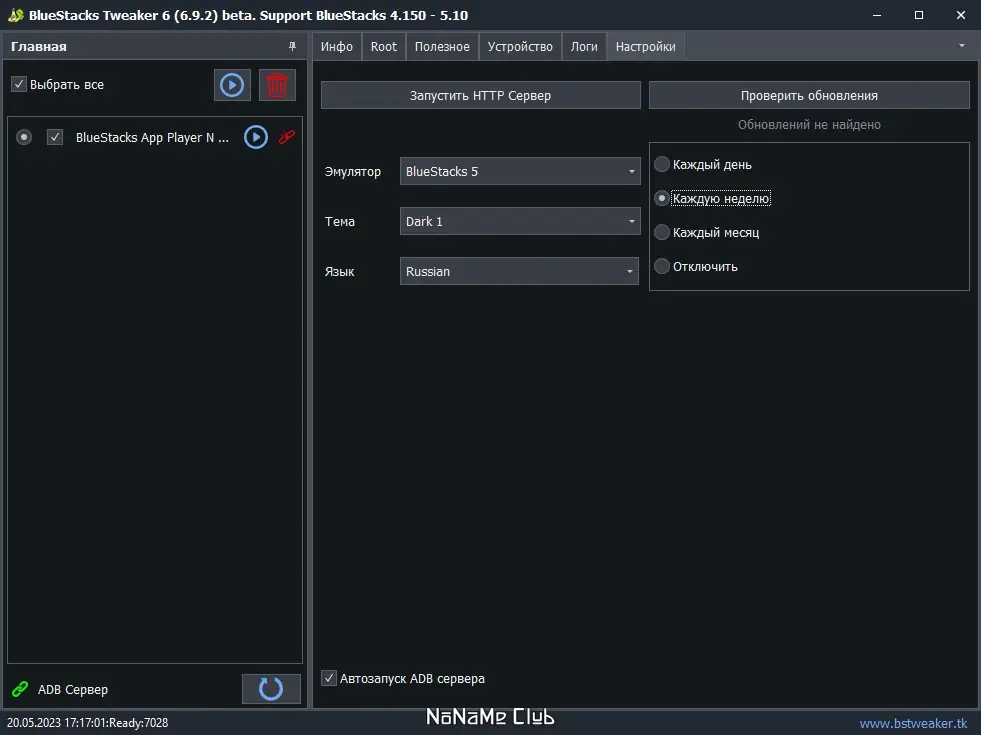The width and height of the screenshot is (981, 735).
Task: Click Запустить HTTP Сервер button
Action: pyautogui.click(x=480, y=95)
